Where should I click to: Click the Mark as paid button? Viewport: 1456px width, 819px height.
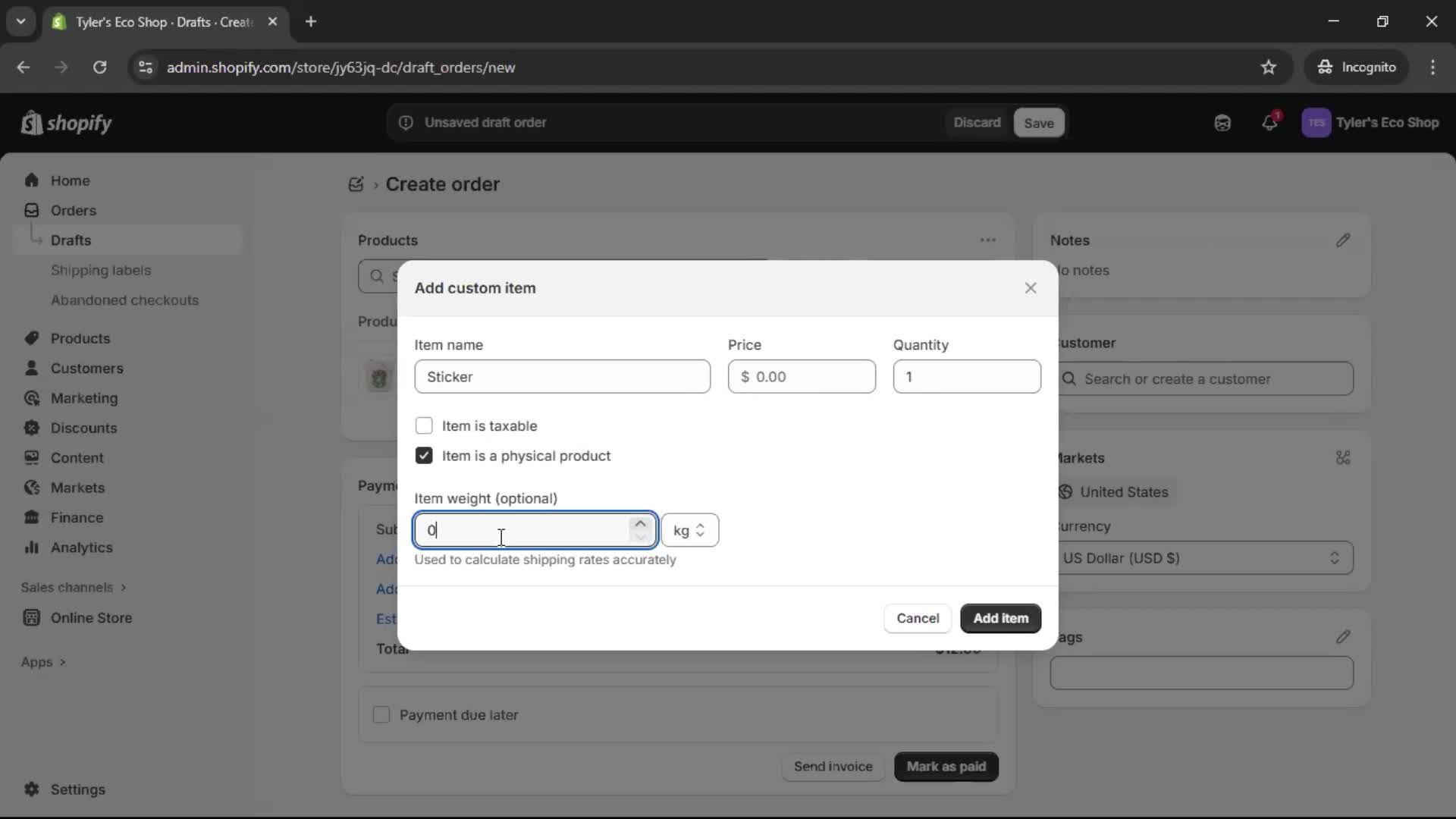(x=946, y=767)
